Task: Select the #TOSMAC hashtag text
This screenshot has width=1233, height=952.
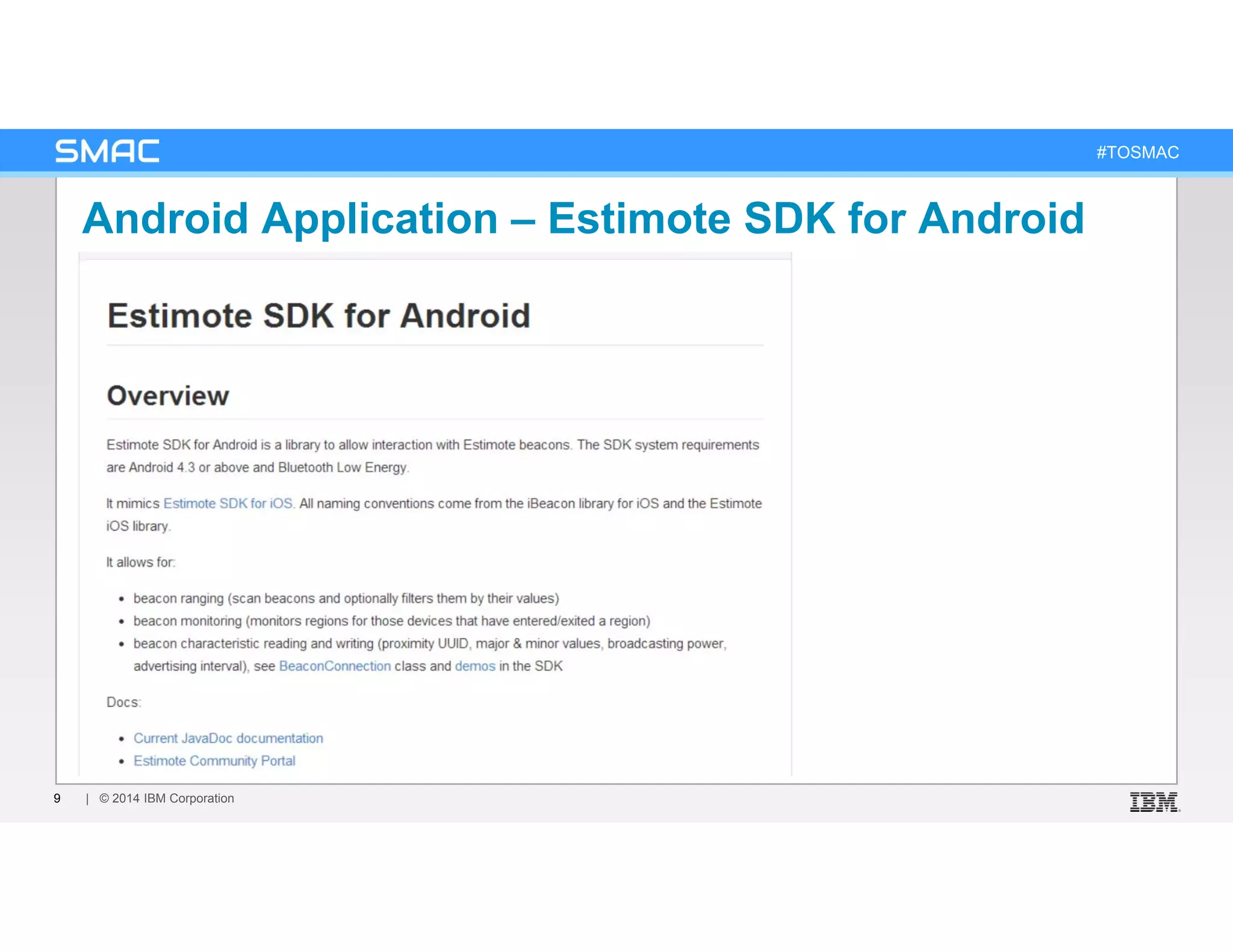Action: (1137, 152)
